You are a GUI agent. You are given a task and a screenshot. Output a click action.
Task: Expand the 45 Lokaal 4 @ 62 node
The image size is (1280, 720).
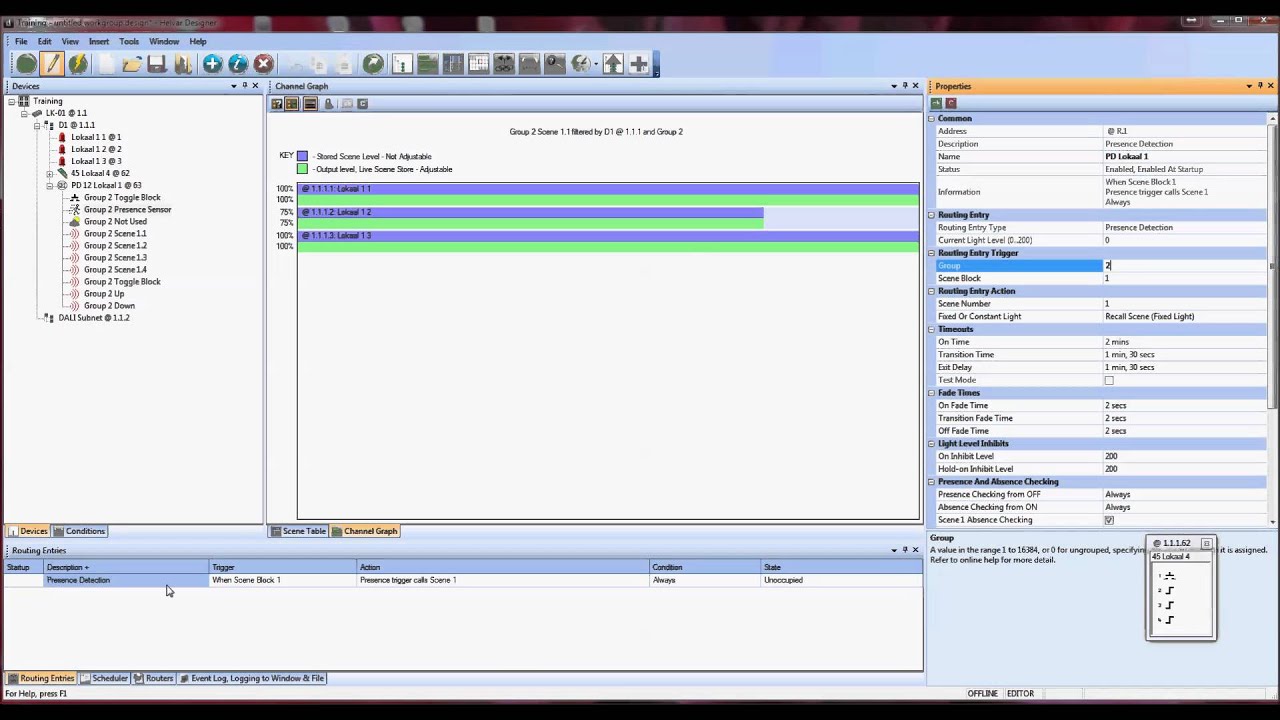50,173
